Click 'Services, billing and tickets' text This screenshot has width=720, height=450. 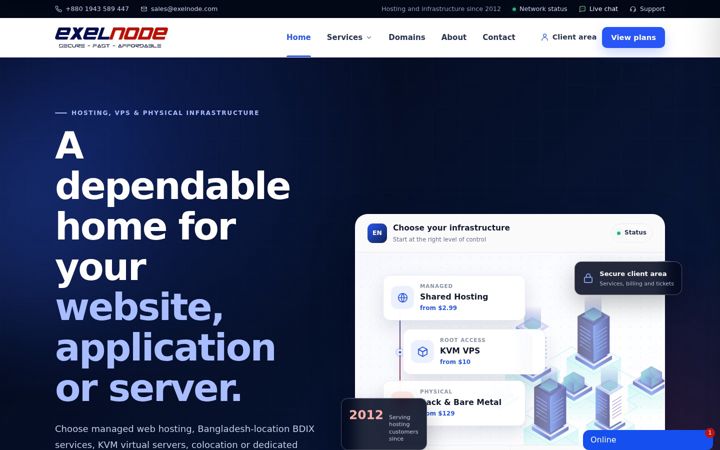point(637,284)
